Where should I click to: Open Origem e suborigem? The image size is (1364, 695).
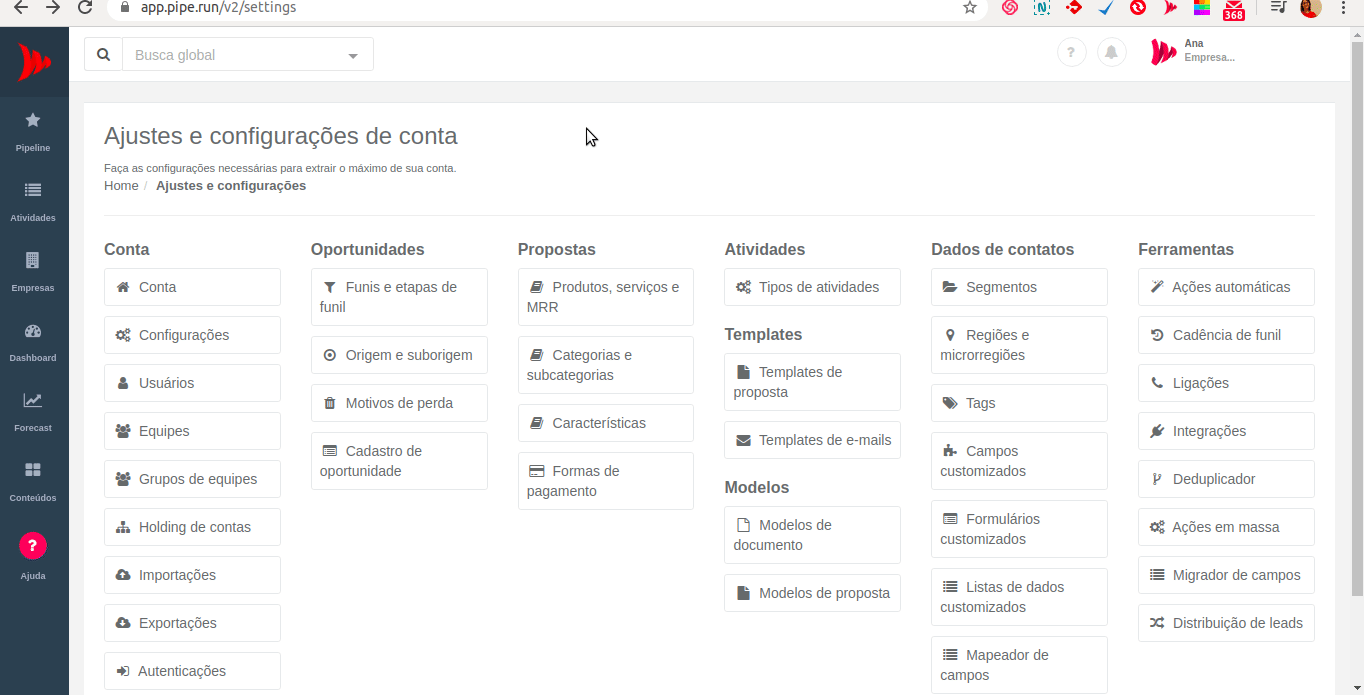tap(399, 355)
